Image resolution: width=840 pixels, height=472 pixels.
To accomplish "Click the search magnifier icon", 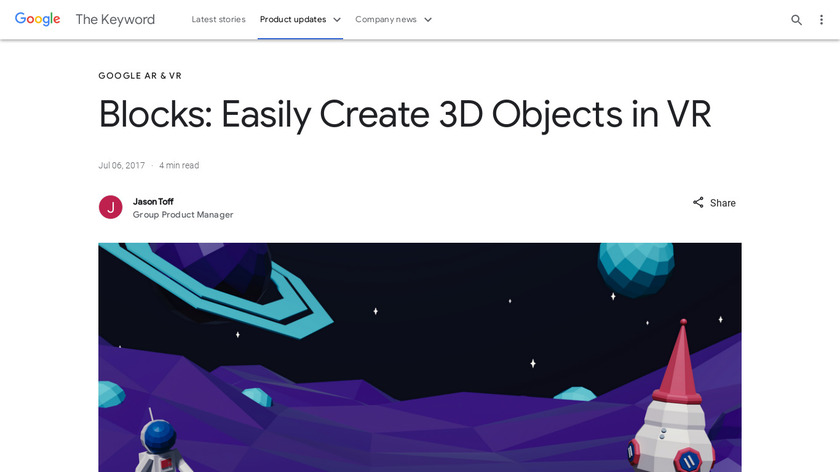I will coord(797,20).
